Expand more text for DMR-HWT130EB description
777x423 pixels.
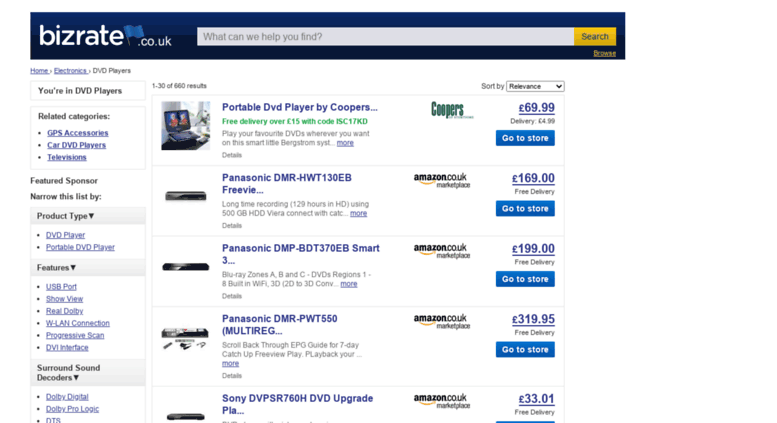point(359,213)
